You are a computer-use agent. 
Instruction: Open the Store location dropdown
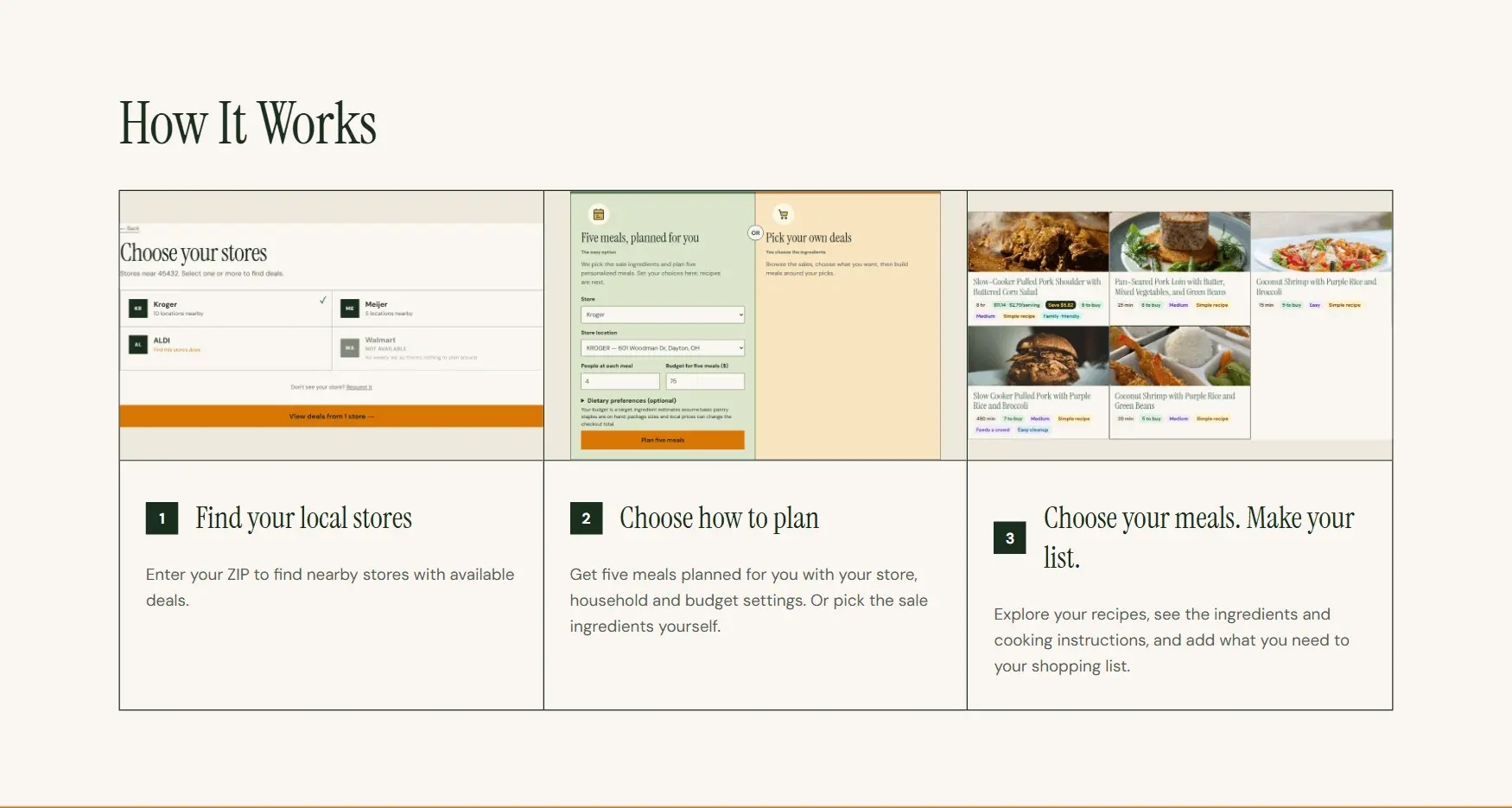tap(663, 347)
